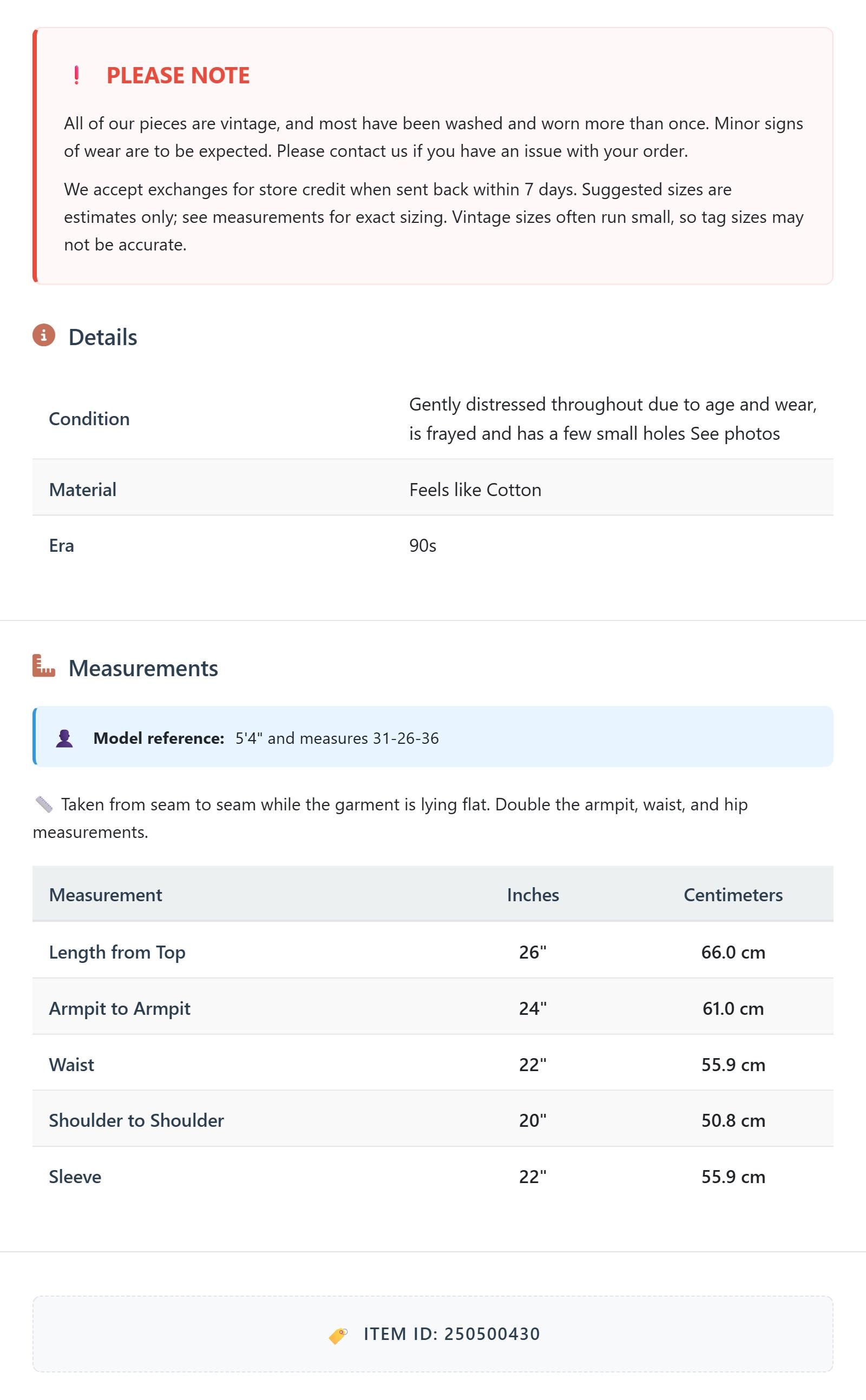The width and height of the screenshot is (866, 1400).
Task: Click the Shoulder to Shoulder 20" value
Action: pos(533,1120)
